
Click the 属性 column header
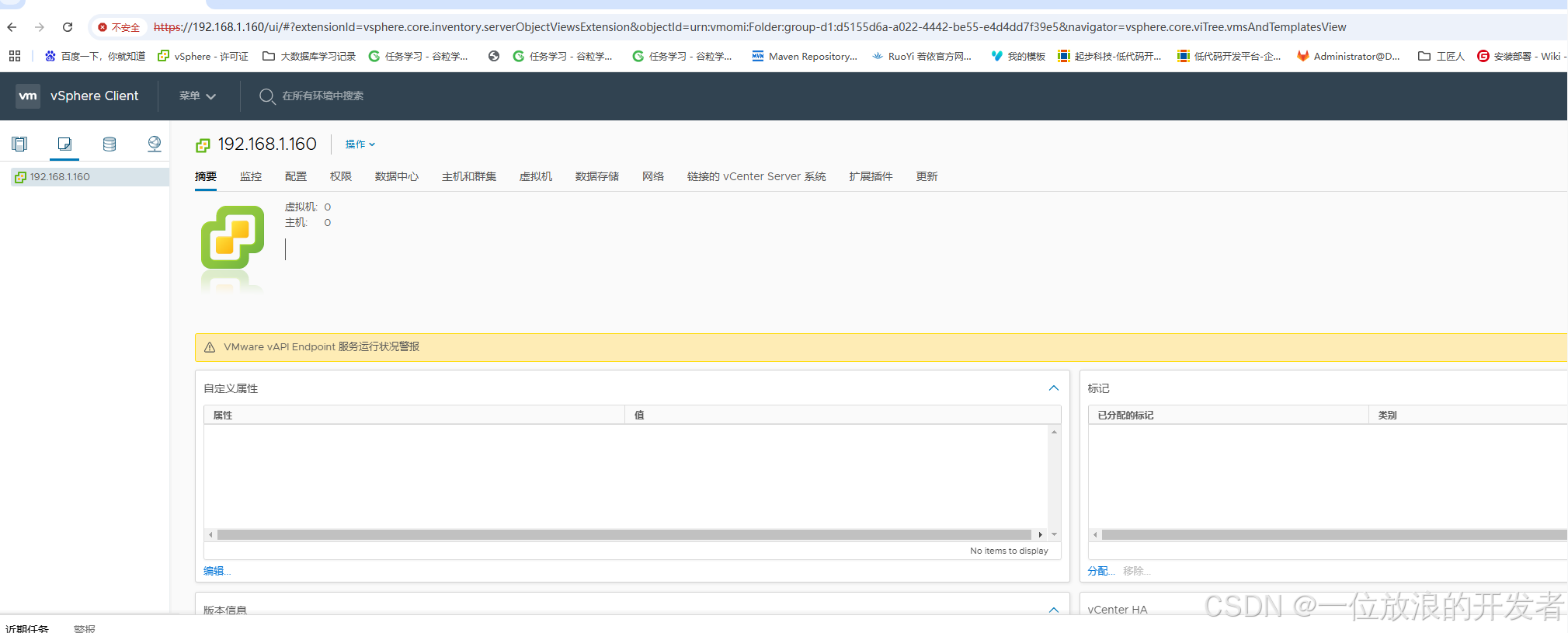click(x=414, y=416)
